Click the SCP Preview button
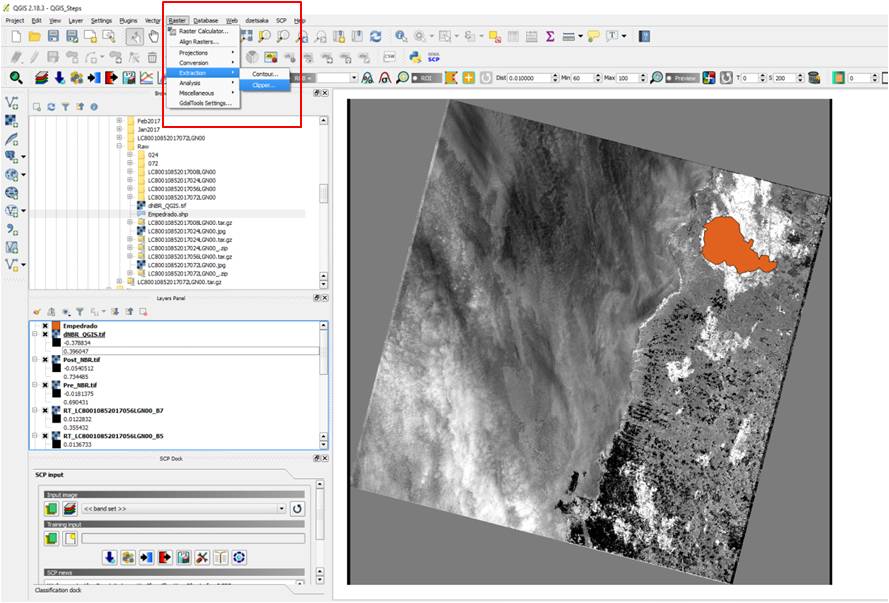The height and width of the screenshot is (603, 889). 682,78
